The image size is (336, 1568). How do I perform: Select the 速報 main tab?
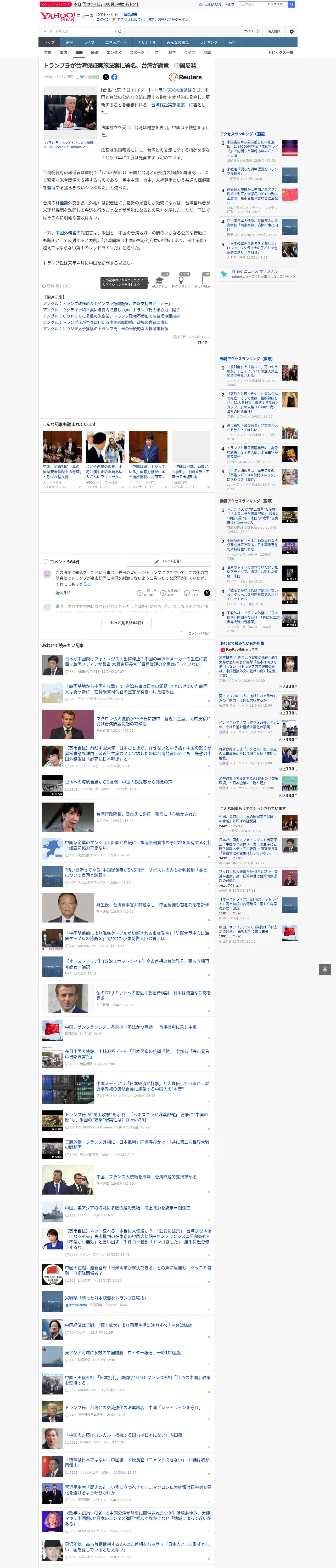69,42
